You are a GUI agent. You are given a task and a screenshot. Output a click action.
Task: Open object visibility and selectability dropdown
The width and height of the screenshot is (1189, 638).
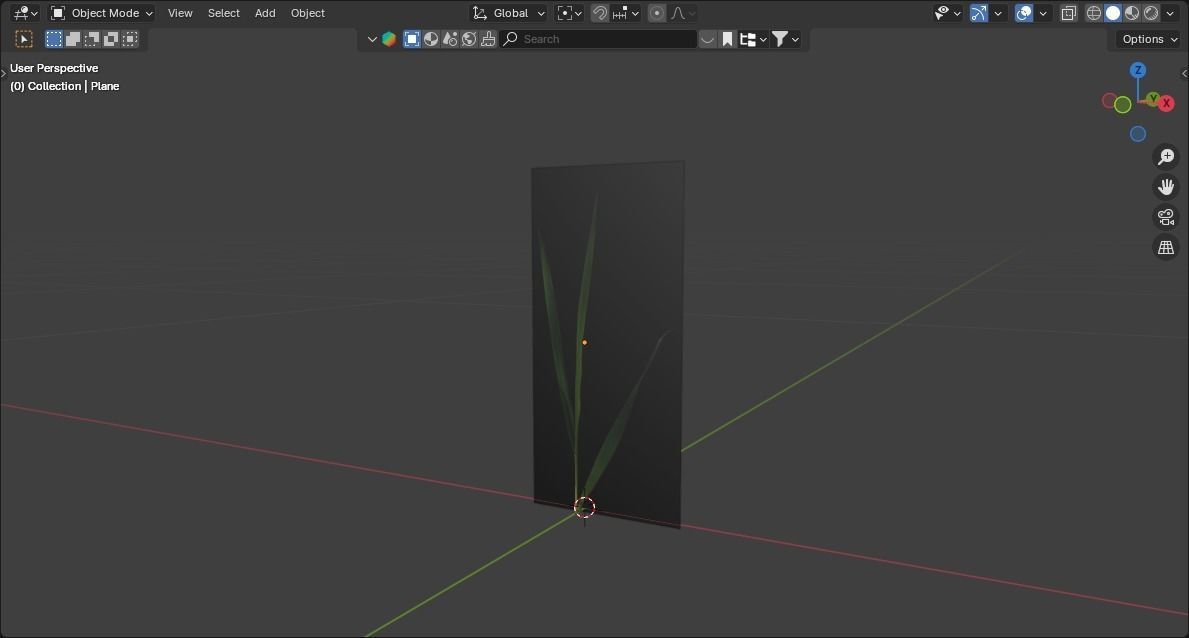pos(947,13)
